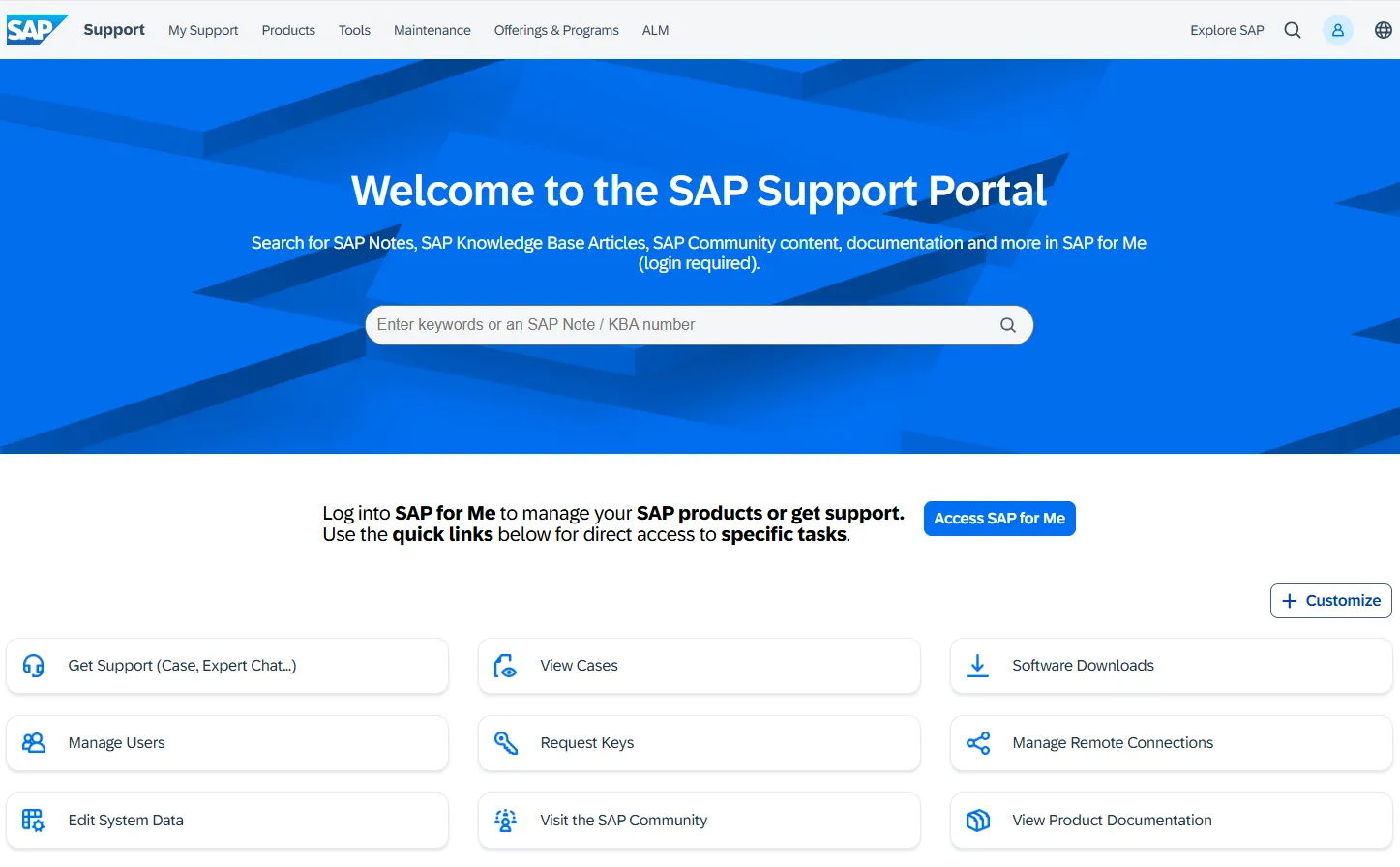Expand the Products navigation menu
This screenshot has width=1400, height=867.
pos(288,30)
